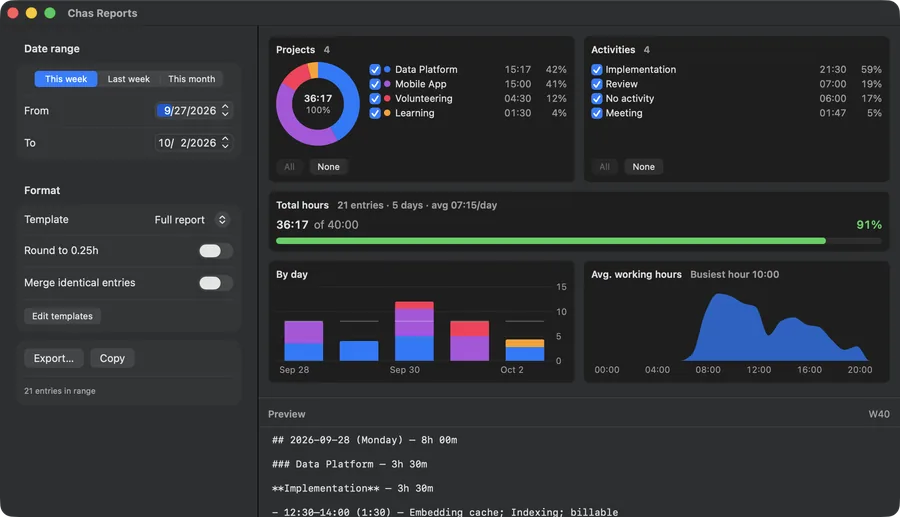Screen dimensions: 900x517
Task: Click All under Projects
Action: [289, 167]
